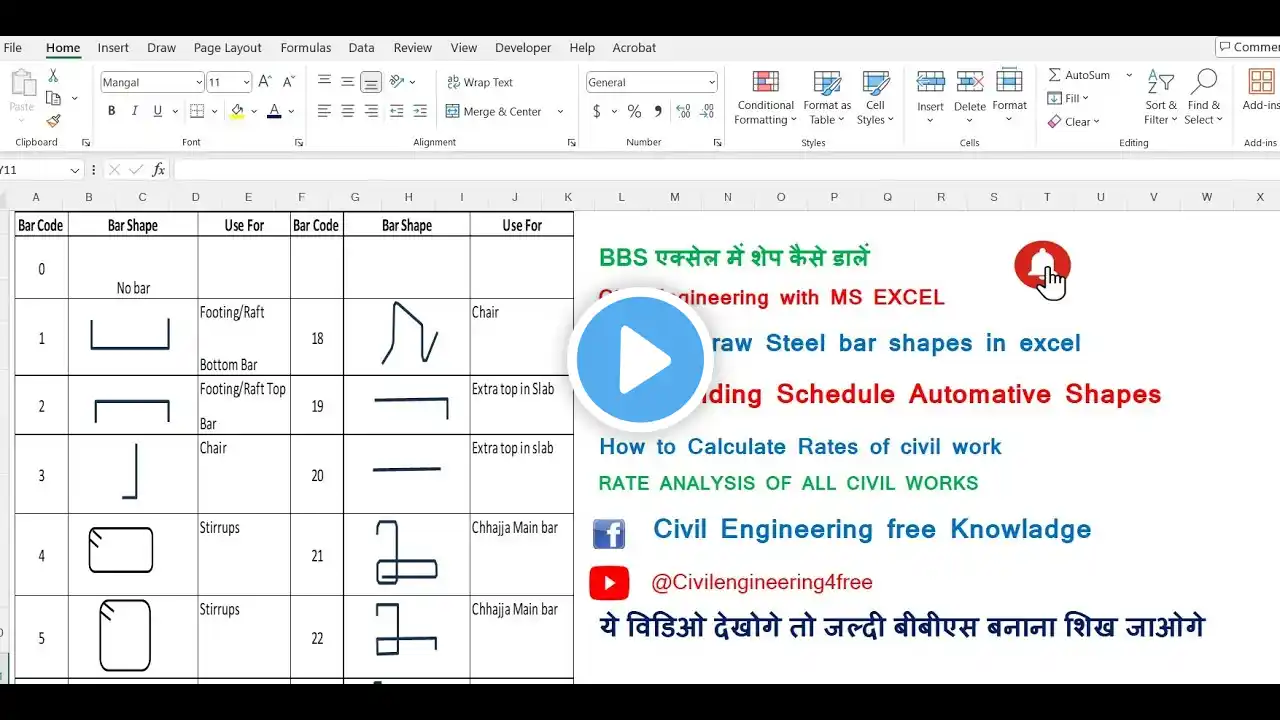Open Format as Table gallery
The height and width of the screenshot is (720, 1280).
pyautogui.click(x=827, y=98)
